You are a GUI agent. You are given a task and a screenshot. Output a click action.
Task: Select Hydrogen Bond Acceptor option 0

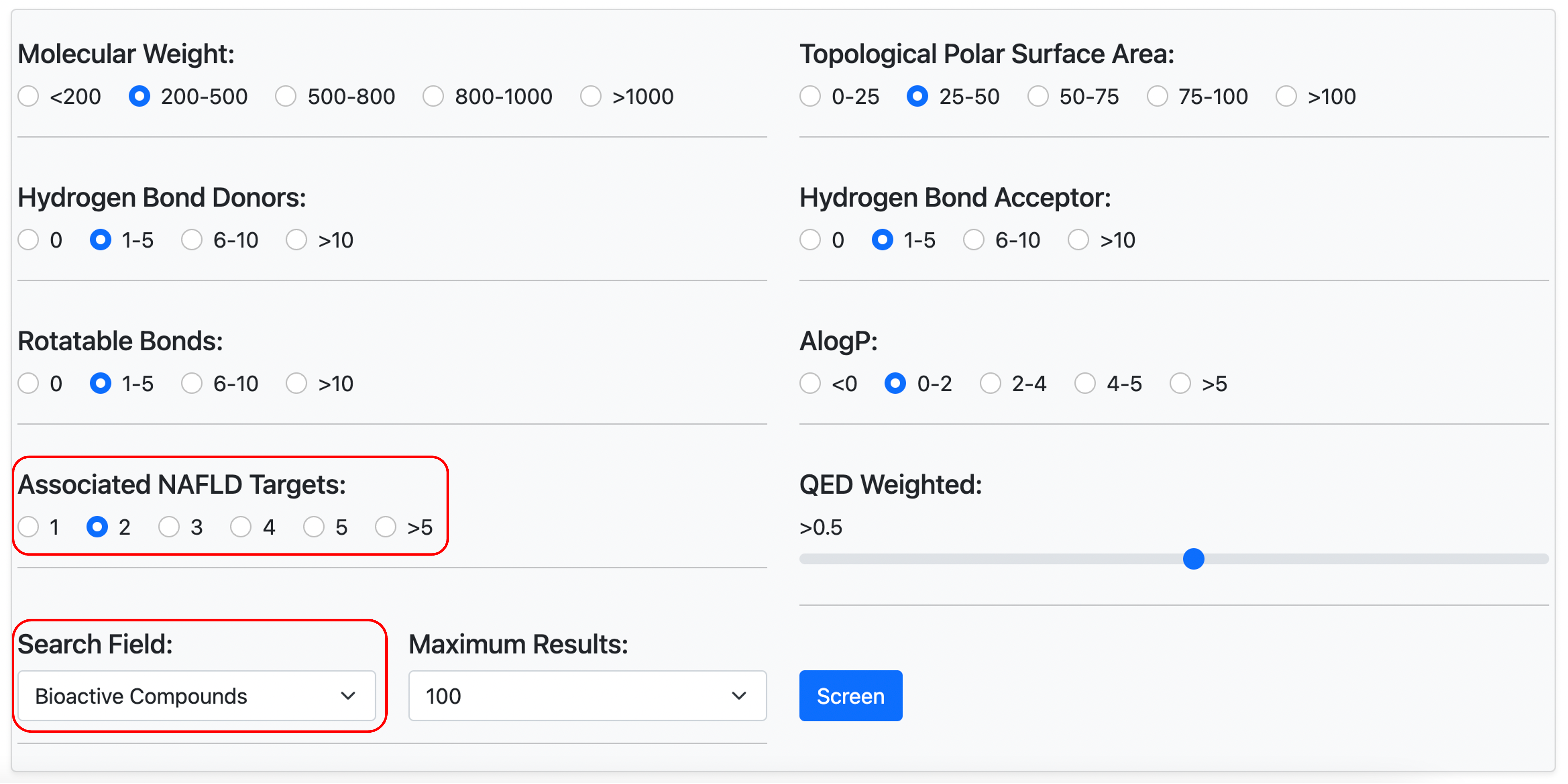pos(810,240)
